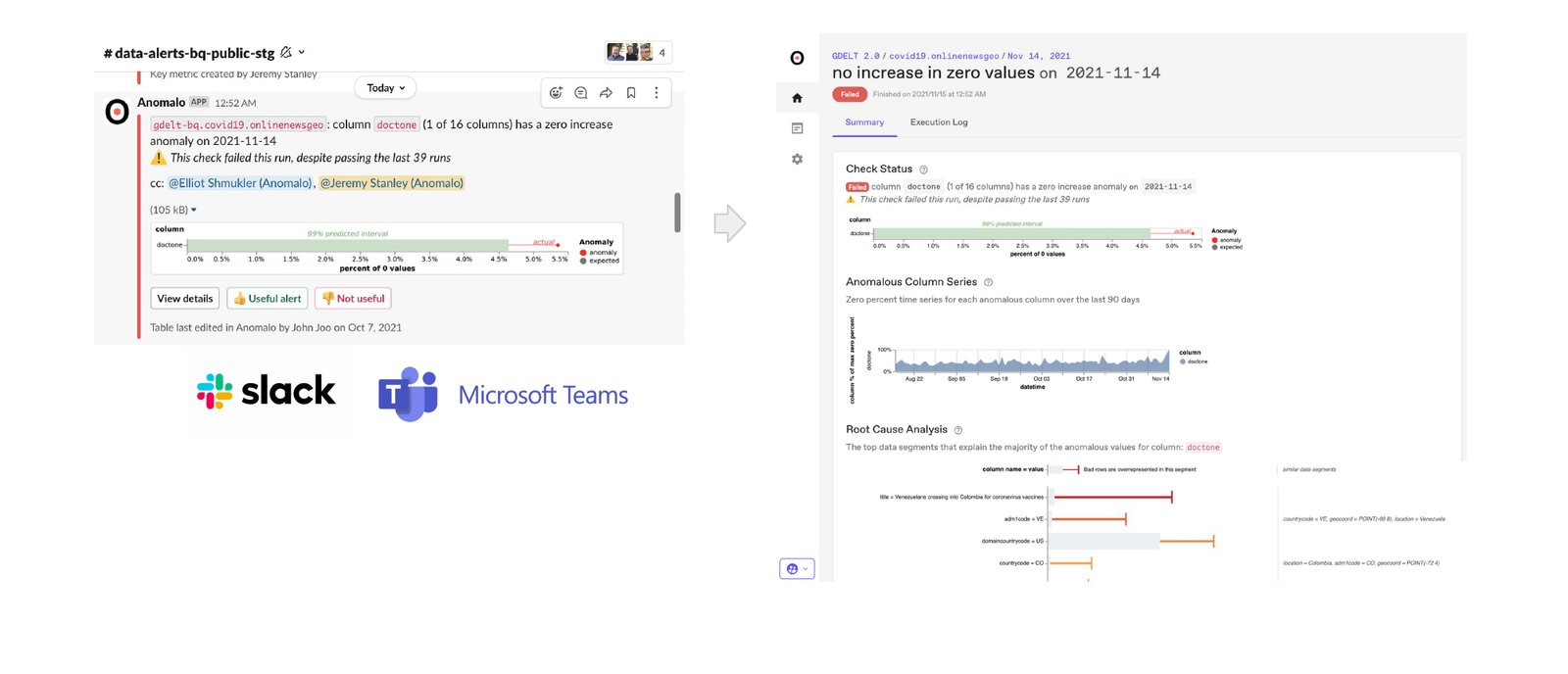Click the red actual anomaly point in Slack chart
This screenshot has height=674, width=1568.
tap(558, 245)
